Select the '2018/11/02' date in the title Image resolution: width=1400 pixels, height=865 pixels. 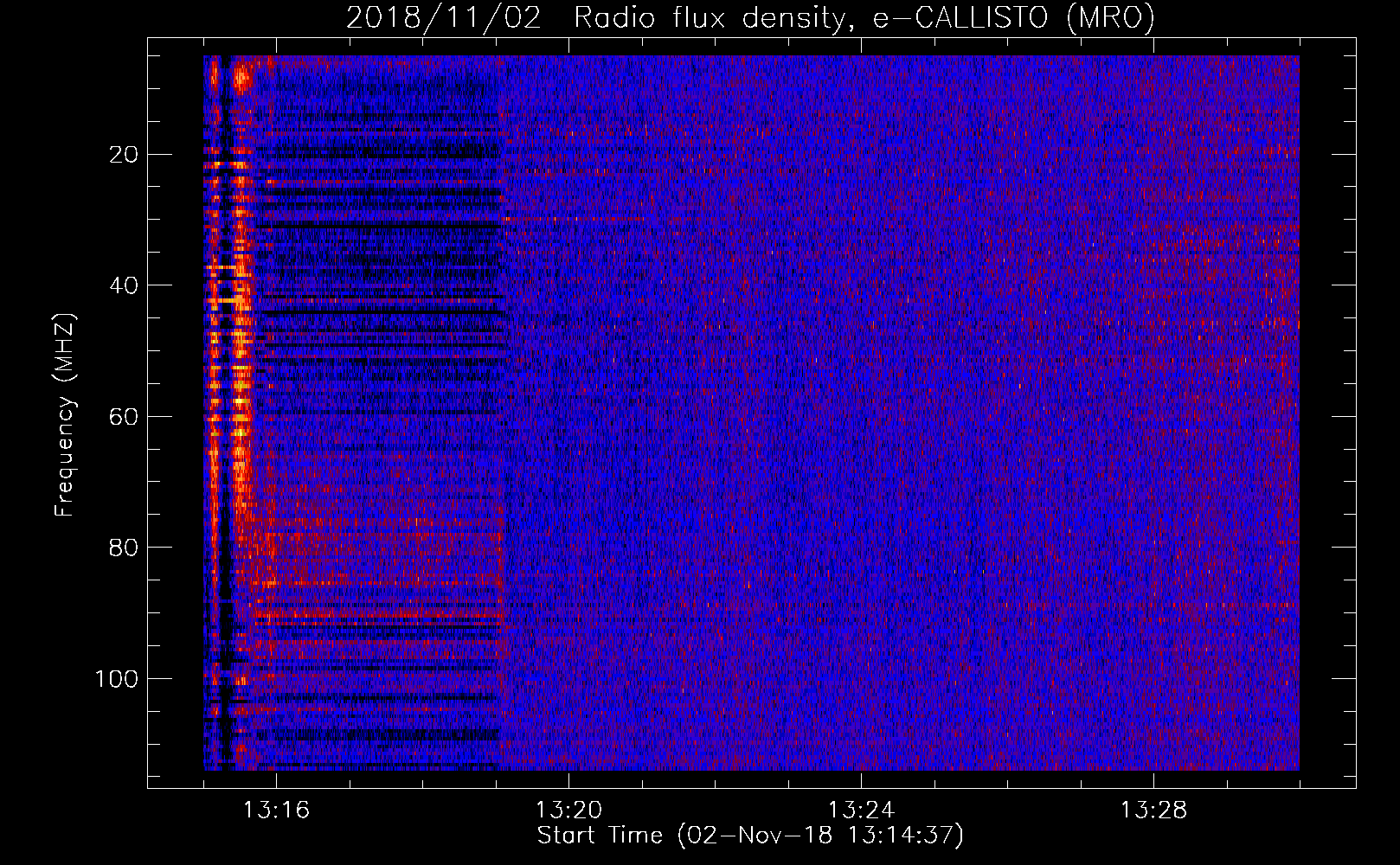click(x=444, y=17)
